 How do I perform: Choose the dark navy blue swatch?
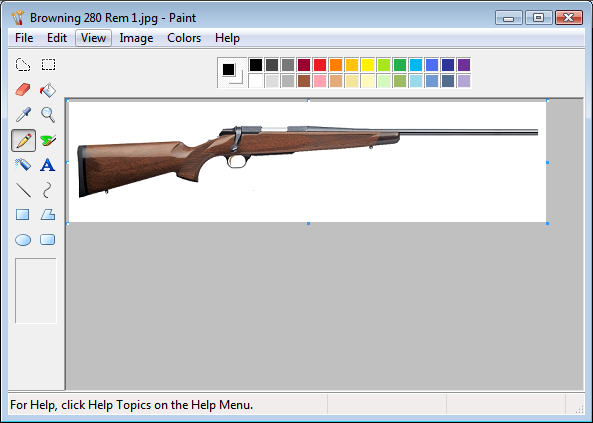448,65
